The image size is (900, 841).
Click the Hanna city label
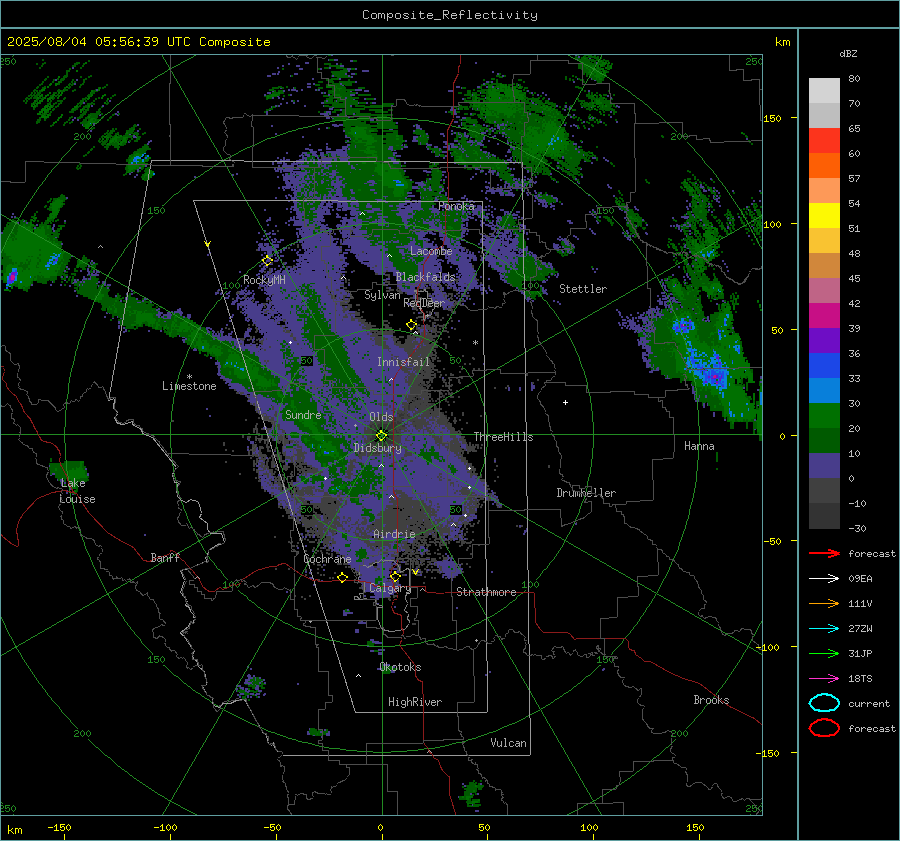pyautogui.click(x=699, y=446)
